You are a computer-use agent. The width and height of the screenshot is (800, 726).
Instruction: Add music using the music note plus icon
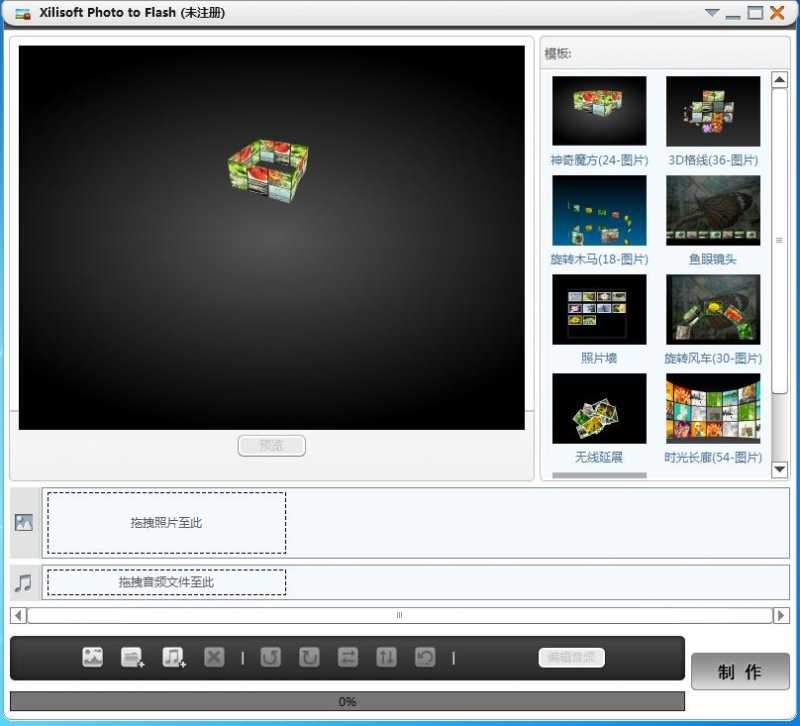pos(173,657)
